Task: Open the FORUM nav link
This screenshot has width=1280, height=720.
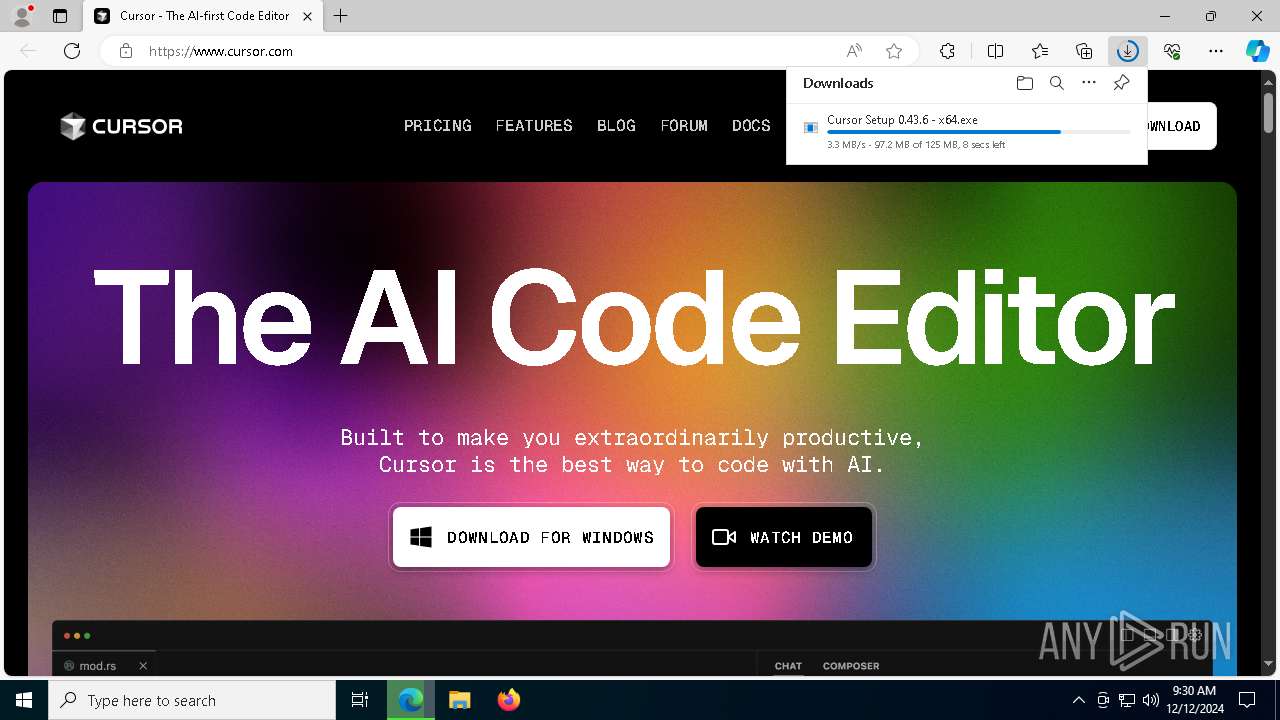Action: [684, 126]
